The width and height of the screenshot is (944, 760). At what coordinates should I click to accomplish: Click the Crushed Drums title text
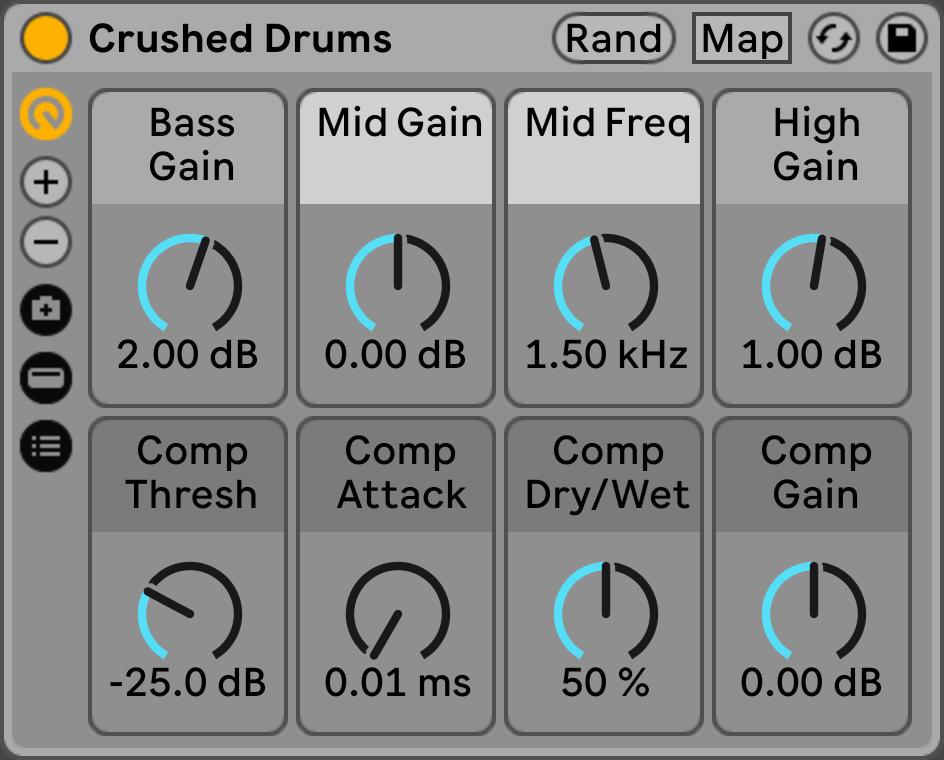[240, 39]
